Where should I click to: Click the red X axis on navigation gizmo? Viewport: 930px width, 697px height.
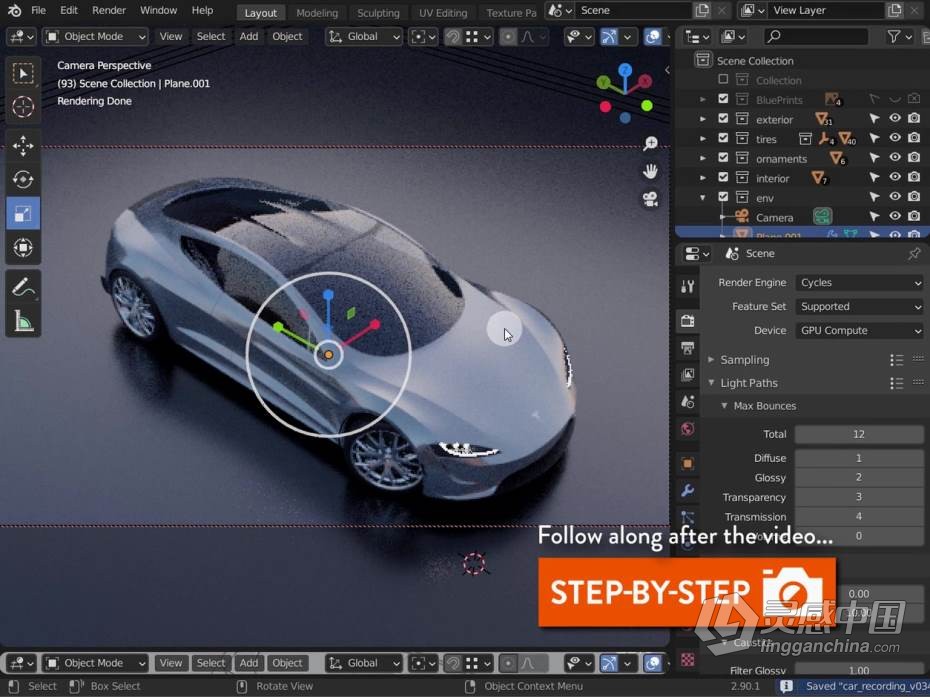click(x=645, y=81)
